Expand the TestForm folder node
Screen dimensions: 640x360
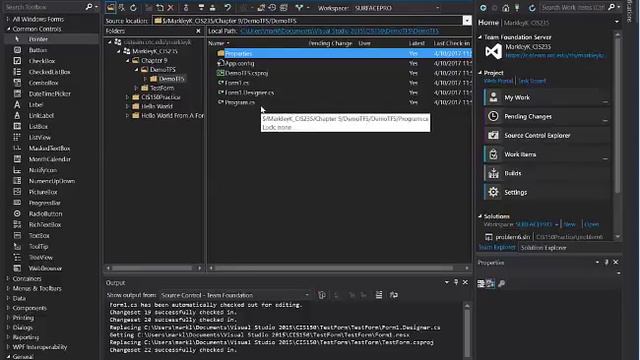136,88
